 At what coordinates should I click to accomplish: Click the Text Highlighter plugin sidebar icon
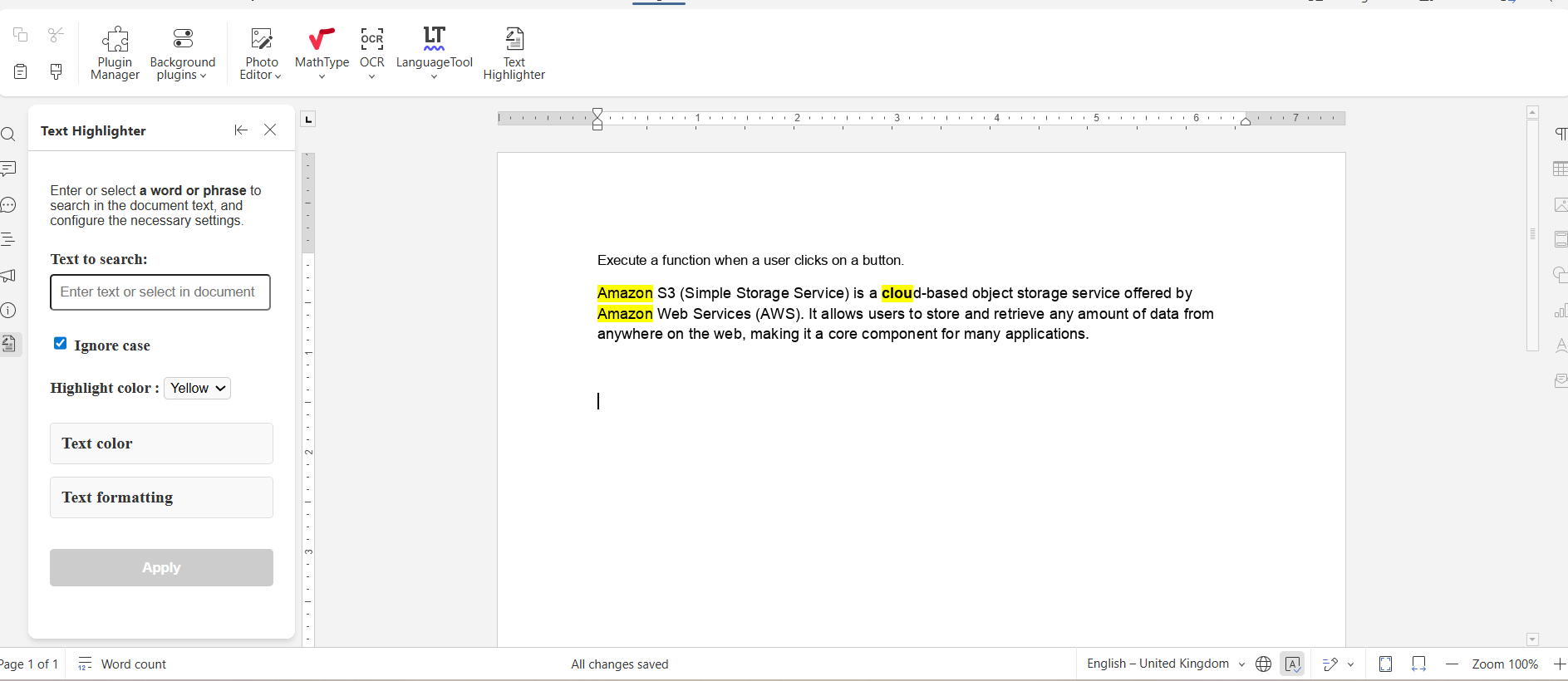coord(8,344)
